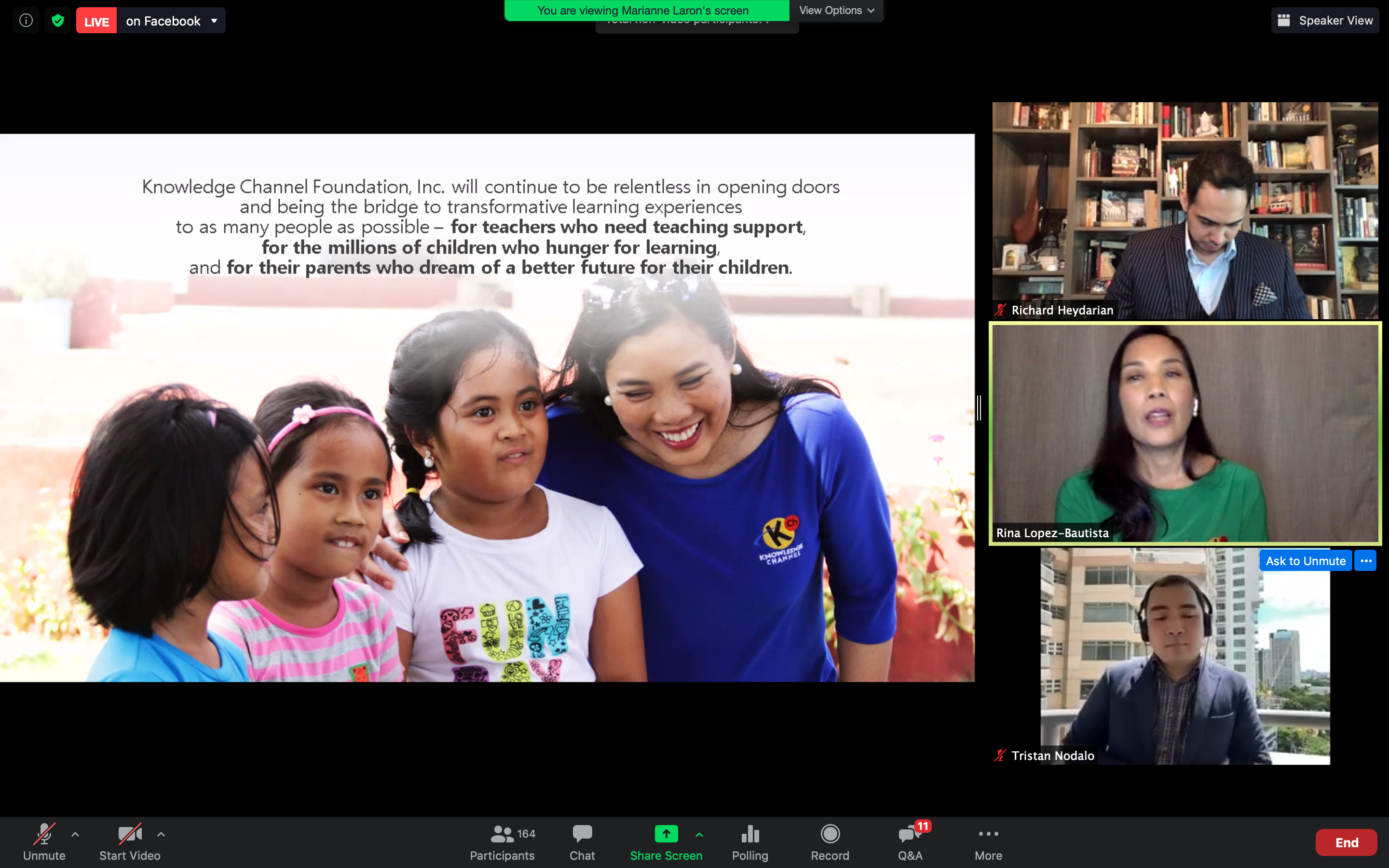Click Ask to Unmute for Tristan Nodalo
This screenshot has width=1389, height=868.
pyautogui.click(x=1305, y=561)
